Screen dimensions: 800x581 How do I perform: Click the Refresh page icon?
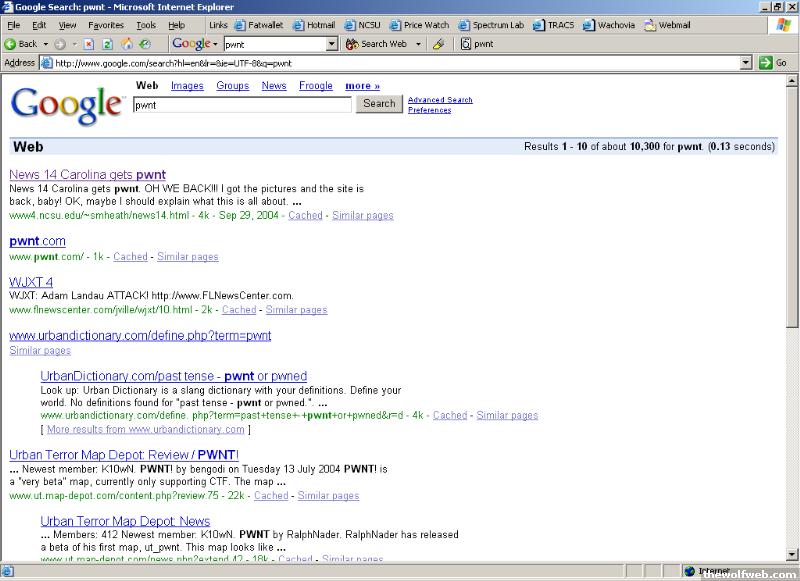[108, 44]
